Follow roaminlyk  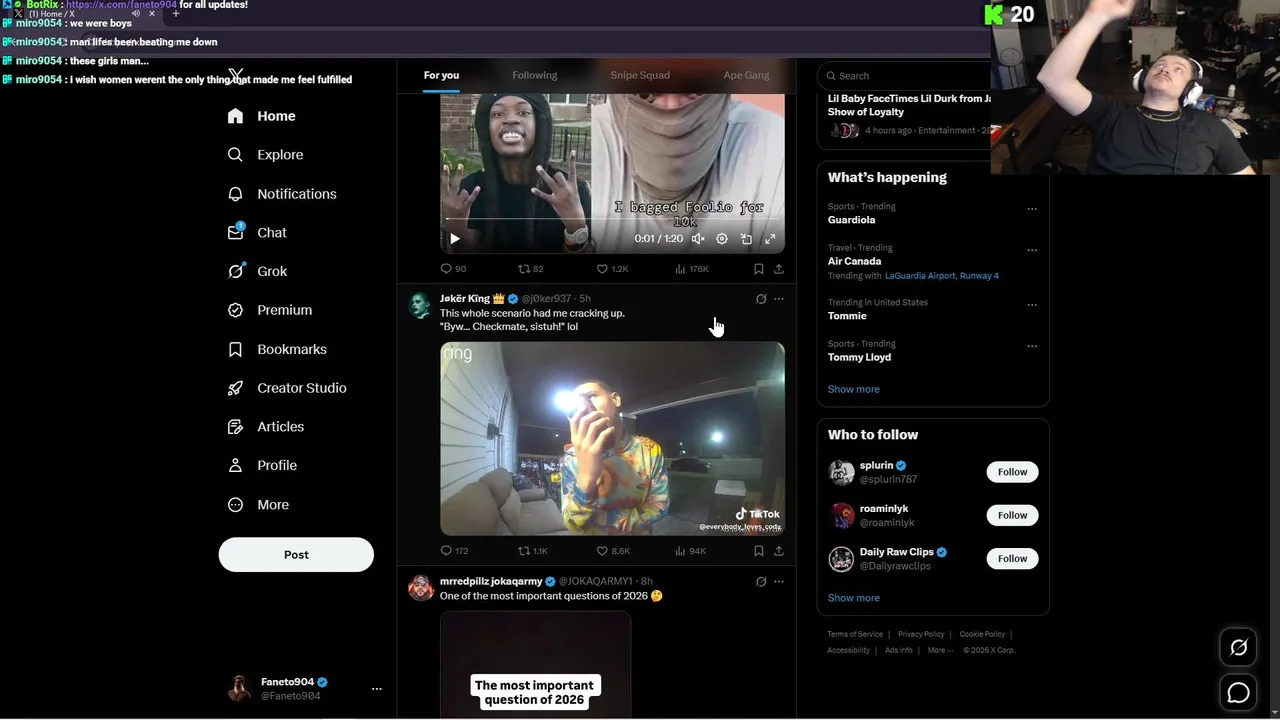point(1012,515)
